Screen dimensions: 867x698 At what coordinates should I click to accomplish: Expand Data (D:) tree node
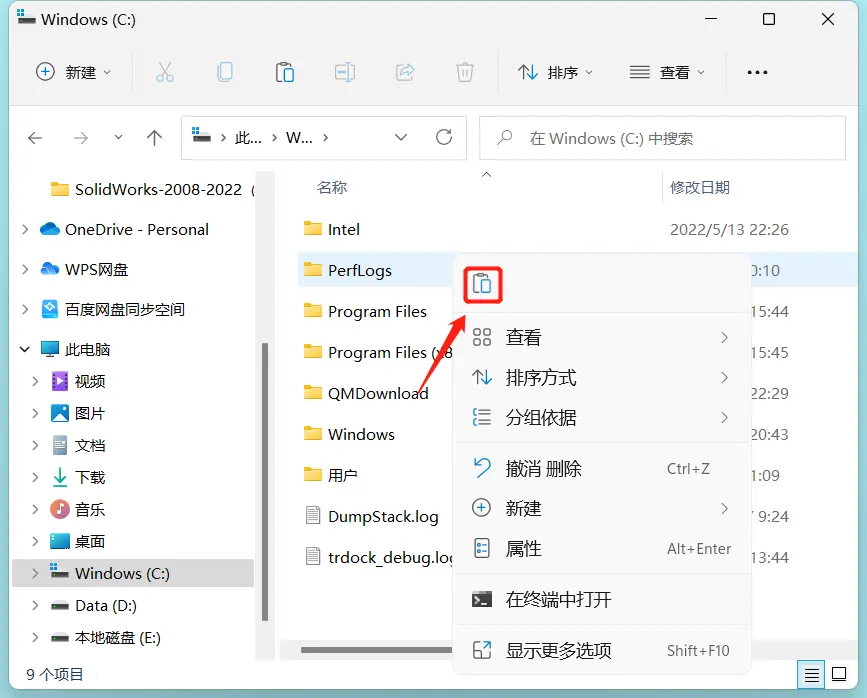pos(35,606)
